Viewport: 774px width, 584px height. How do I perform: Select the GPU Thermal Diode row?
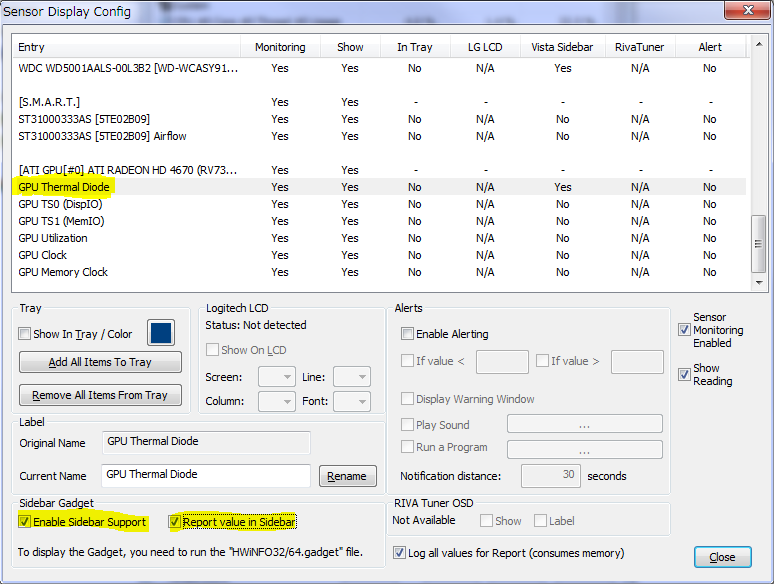pos(64,187)
